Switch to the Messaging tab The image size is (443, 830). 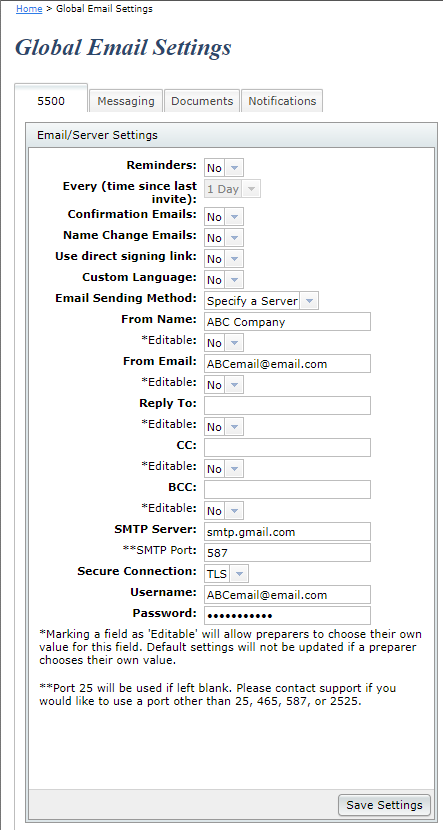126,101
